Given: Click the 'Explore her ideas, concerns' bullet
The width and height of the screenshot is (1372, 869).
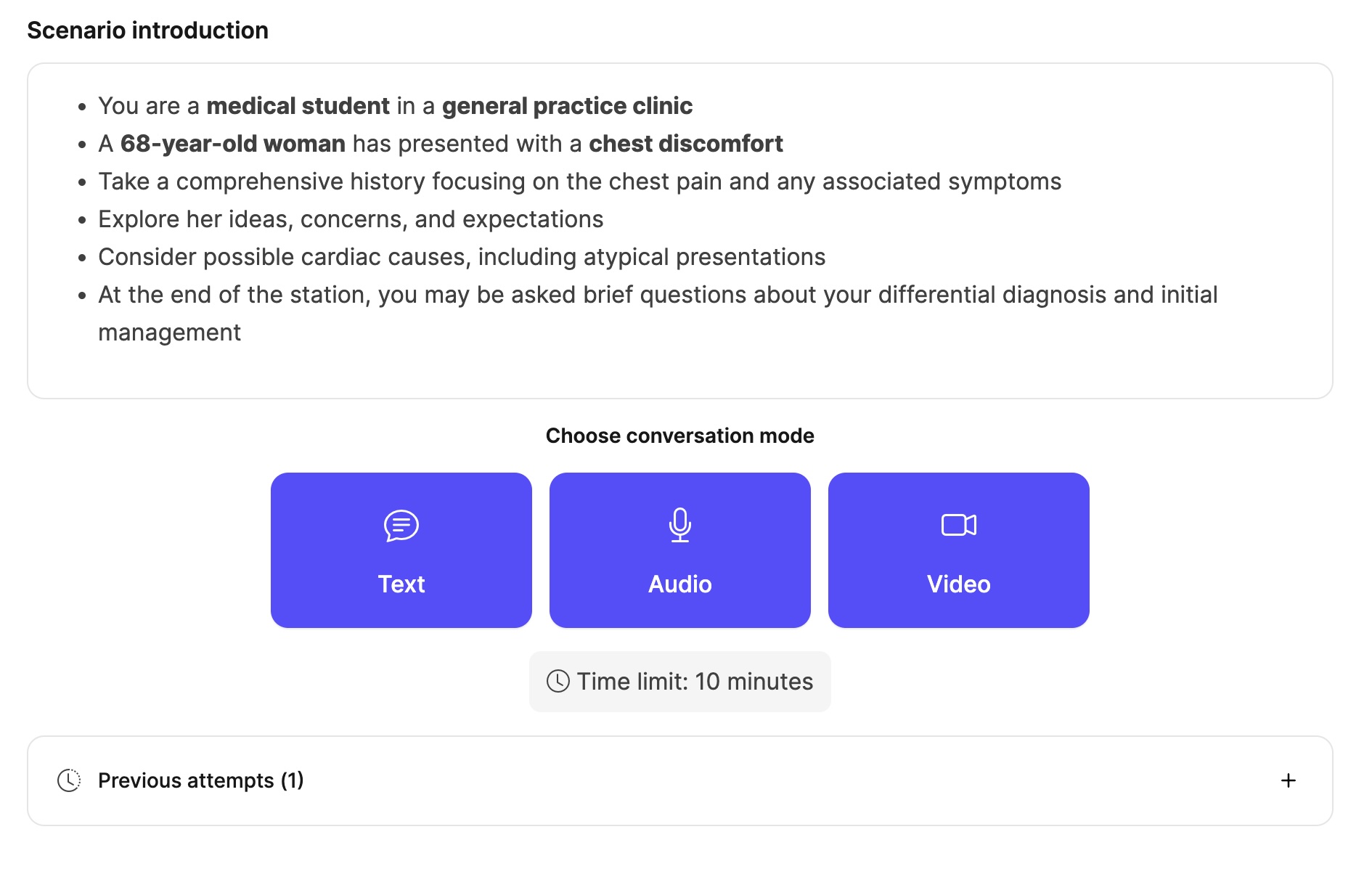Looking at the screenshot, I should (351, 219).
